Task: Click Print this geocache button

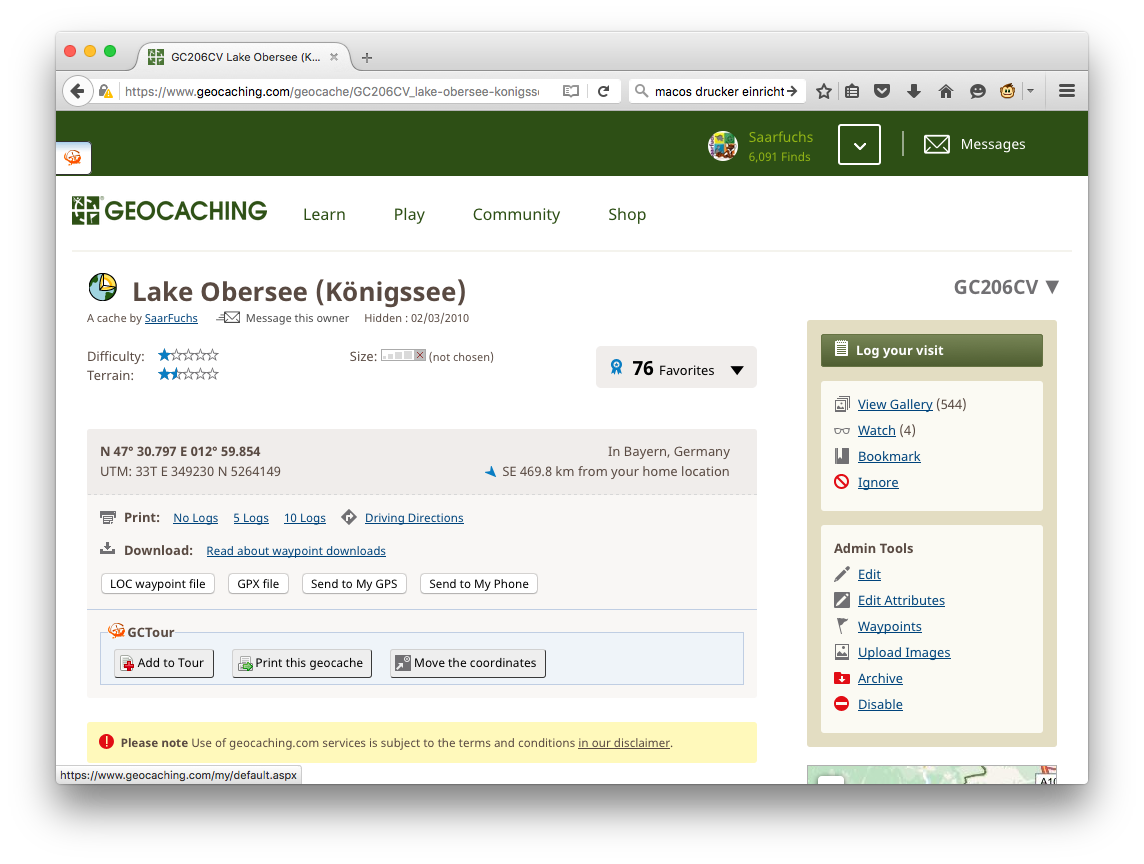Action: [x=301, y=663]
